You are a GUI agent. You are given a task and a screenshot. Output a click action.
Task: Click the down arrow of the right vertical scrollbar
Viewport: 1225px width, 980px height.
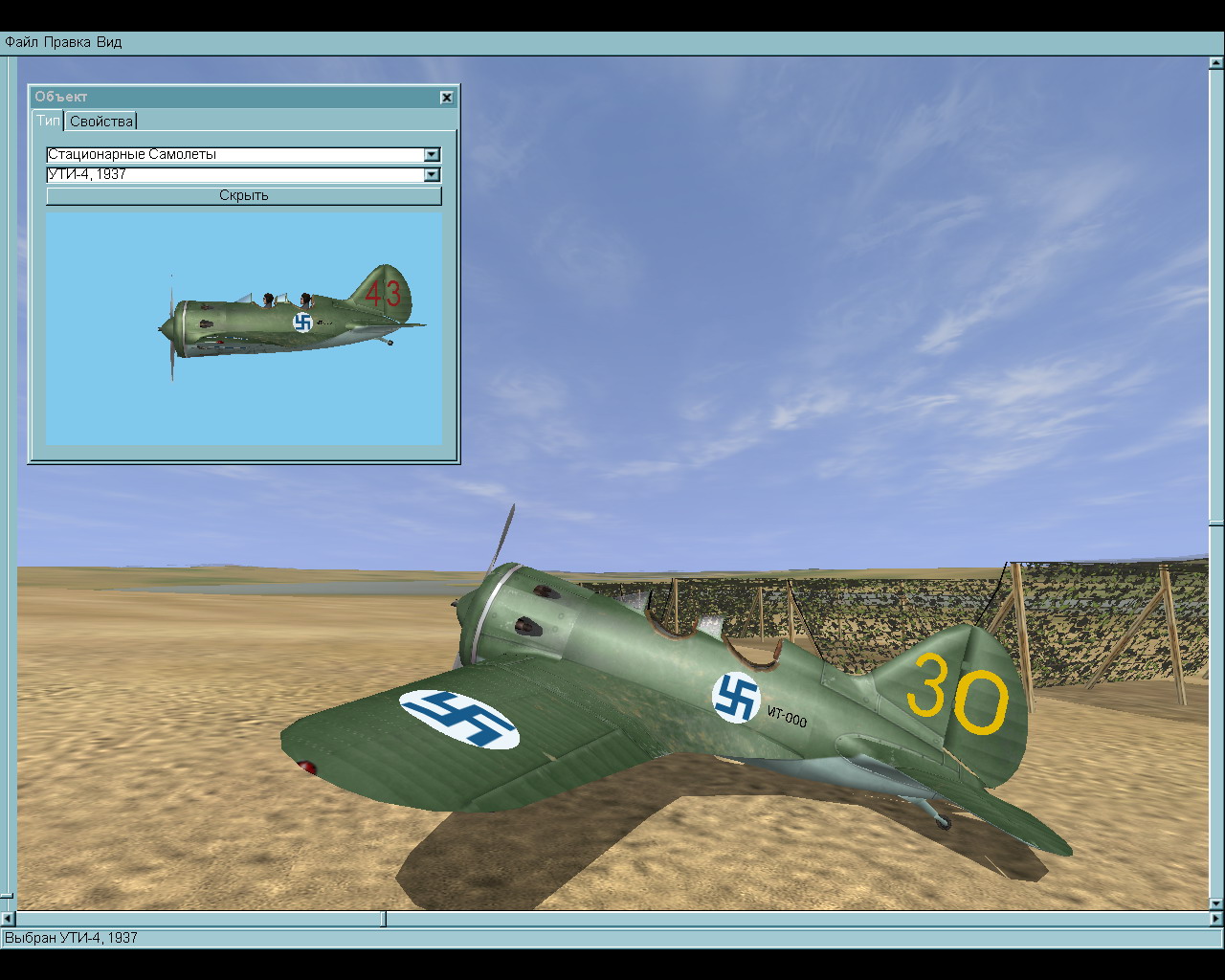[x=1216, y=903]
